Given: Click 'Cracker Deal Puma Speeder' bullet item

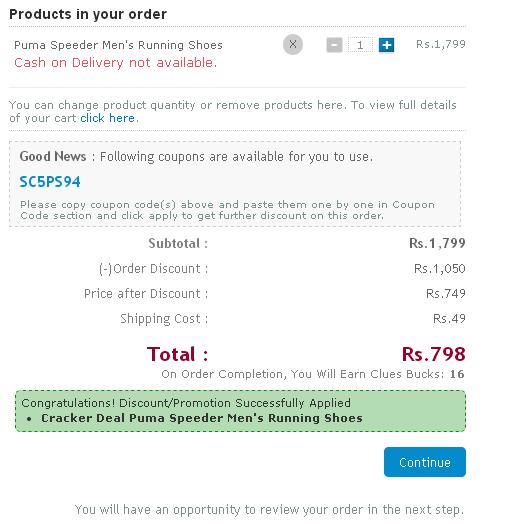Looking at the screenshot, I should click(x=202, y=418).
